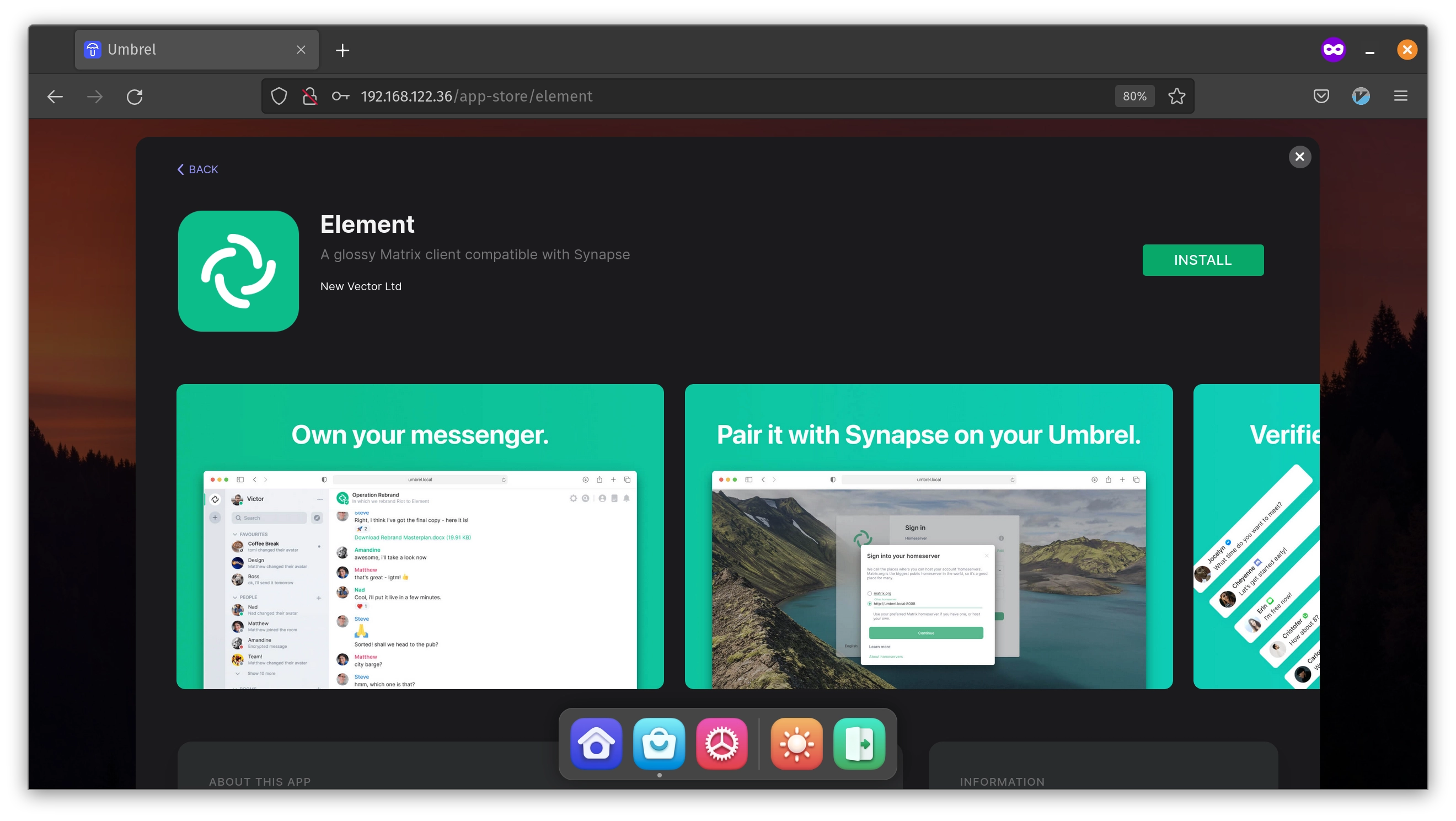Click the 'New Vector Ltd' developer name
The image size is (1456, 821).
click(x=361, y=287)
